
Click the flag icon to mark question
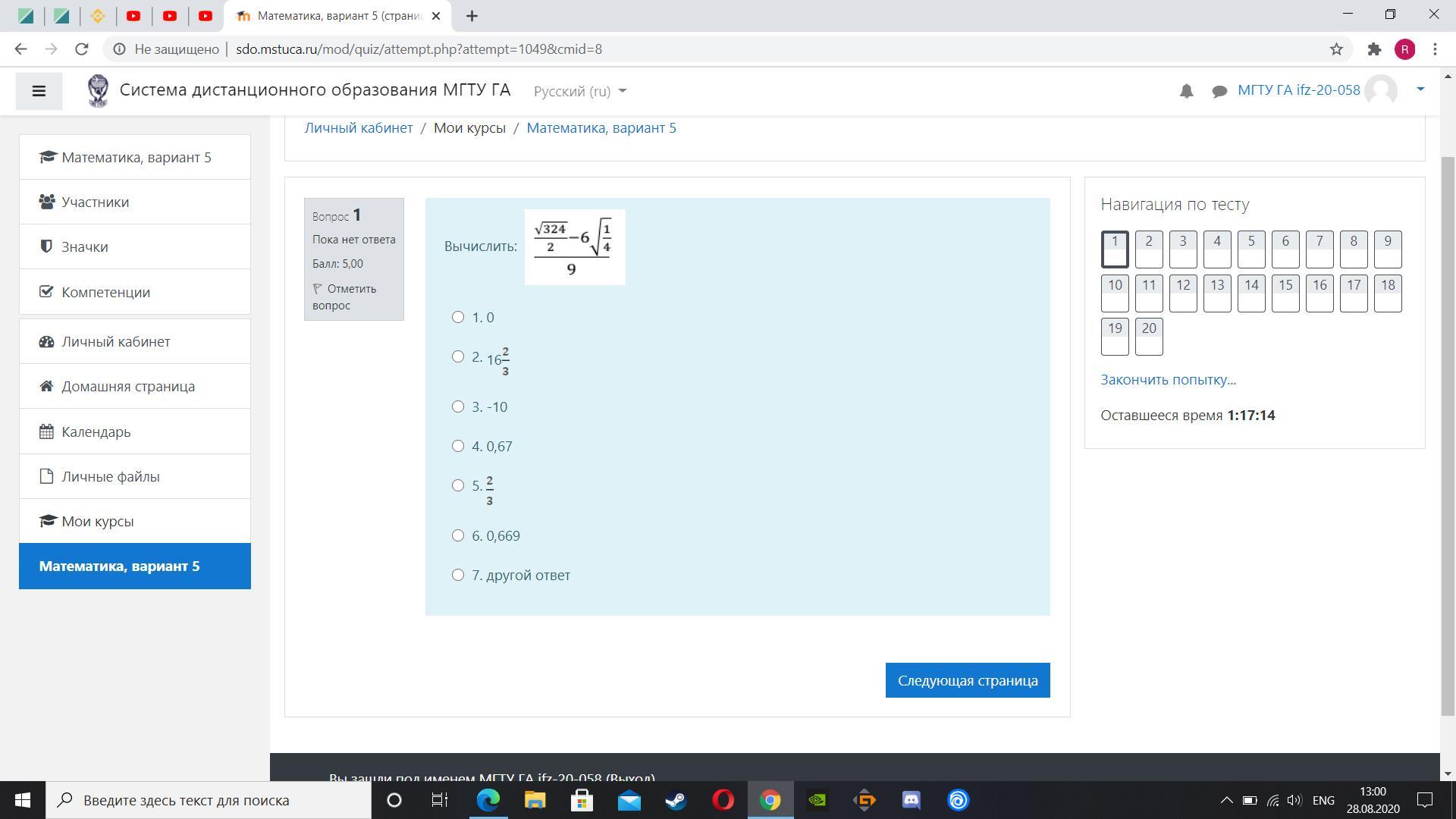point(318,289)
